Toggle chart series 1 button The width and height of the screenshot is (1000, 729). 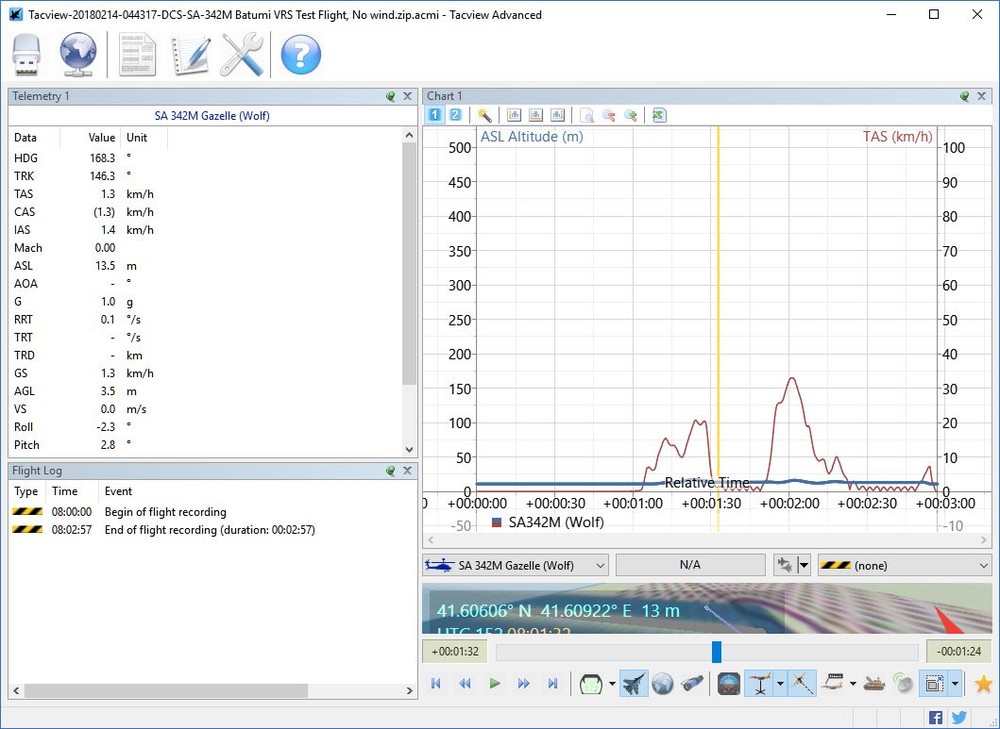click(435, 115)
